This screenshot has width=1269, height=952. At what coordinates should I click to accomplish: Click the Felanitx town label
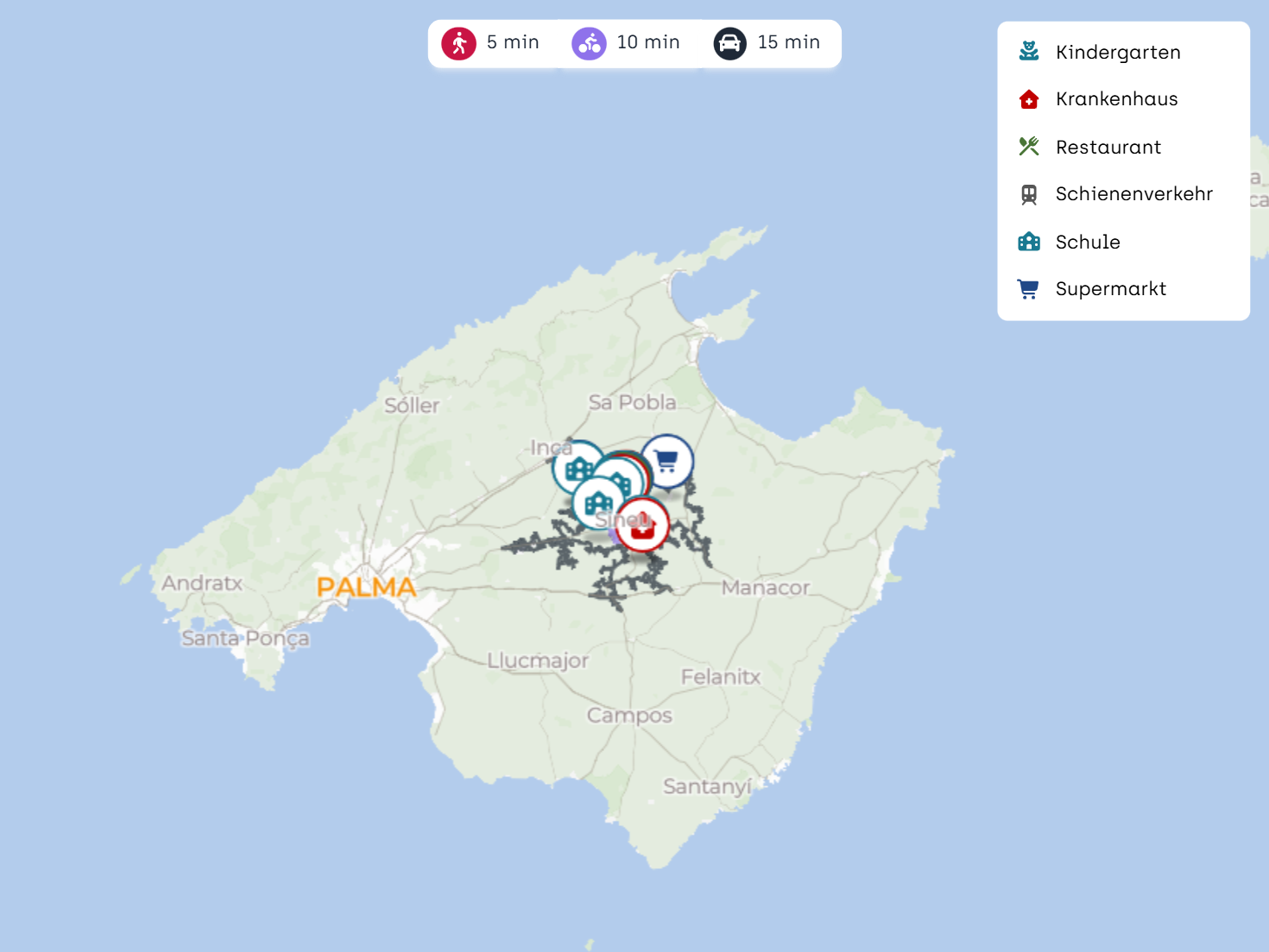(x=720, y=677)
